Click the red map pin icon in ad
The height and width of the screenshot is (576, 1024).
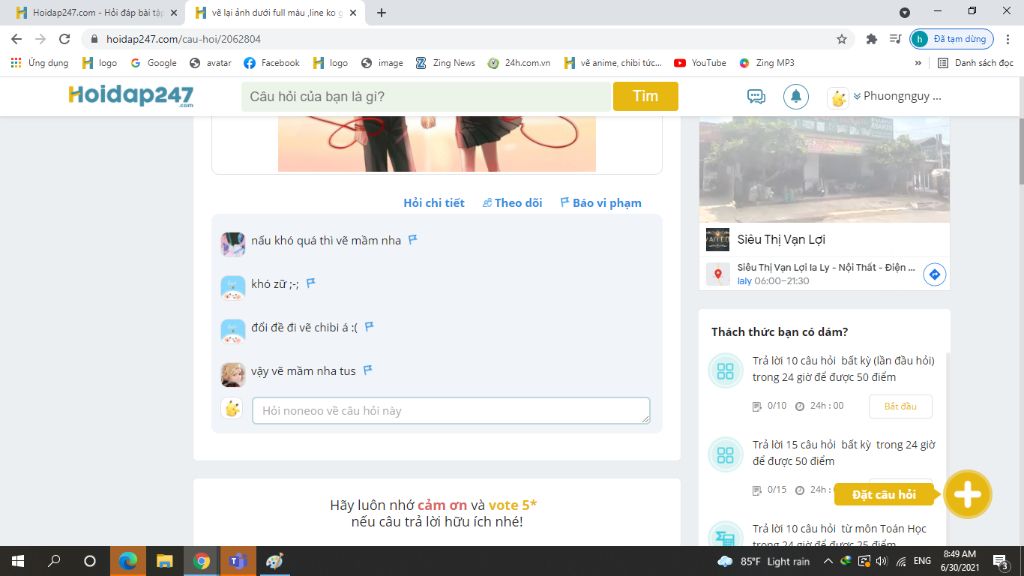(717, 274)
